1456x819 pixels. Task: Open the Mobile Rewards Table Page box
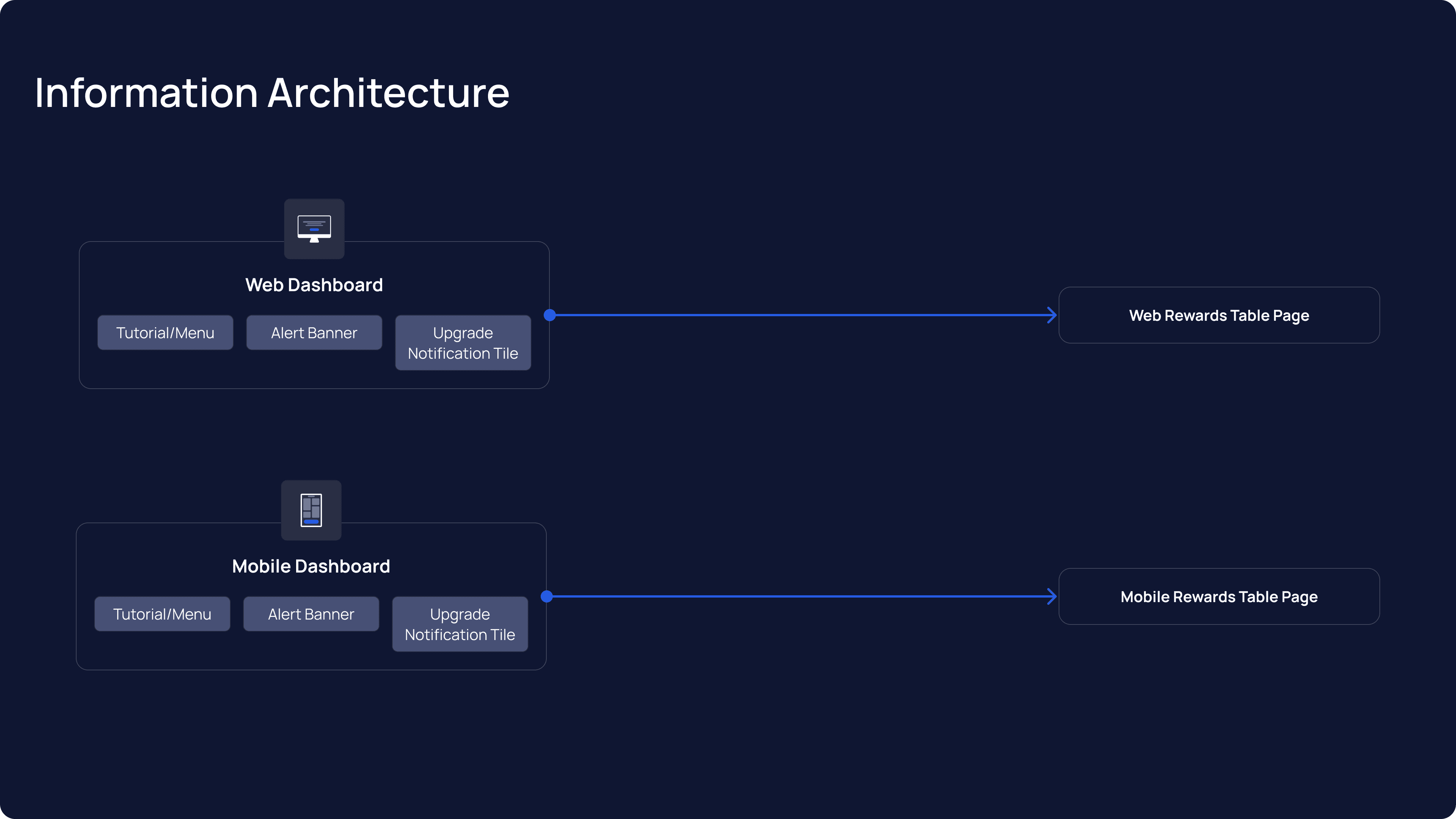pos(1219,596)
